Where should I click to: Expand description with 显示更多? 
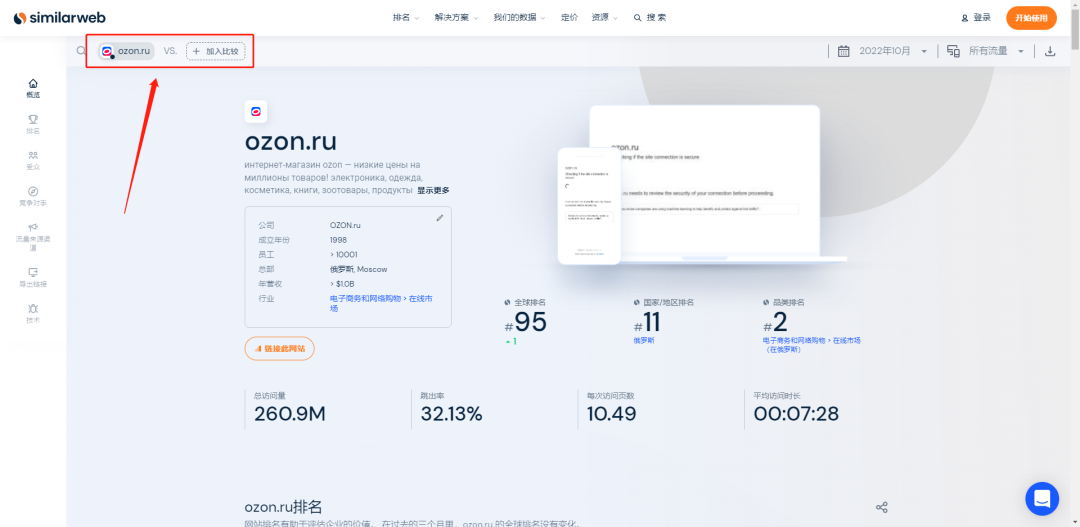[433, 191]
